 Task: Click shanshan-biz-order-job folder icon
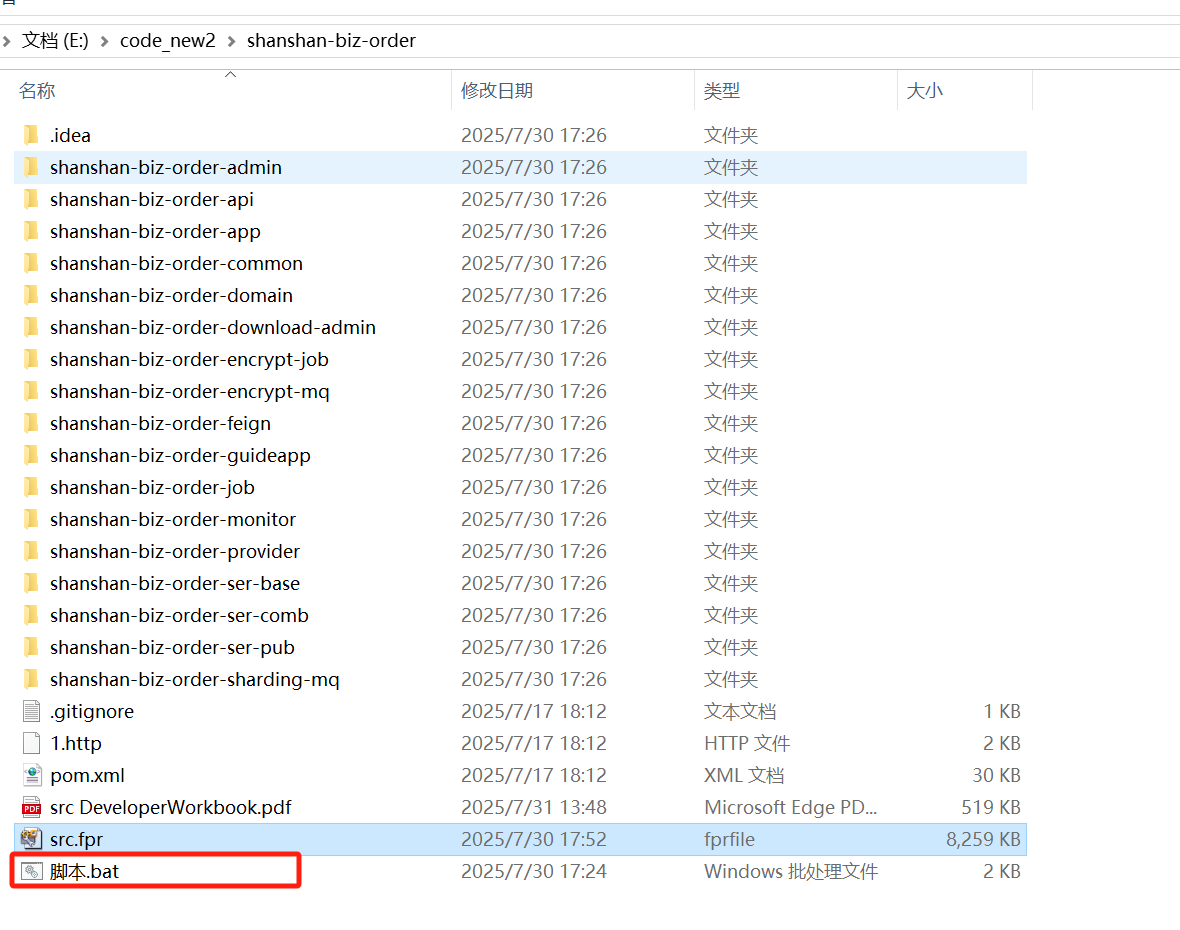pos(31,487)
